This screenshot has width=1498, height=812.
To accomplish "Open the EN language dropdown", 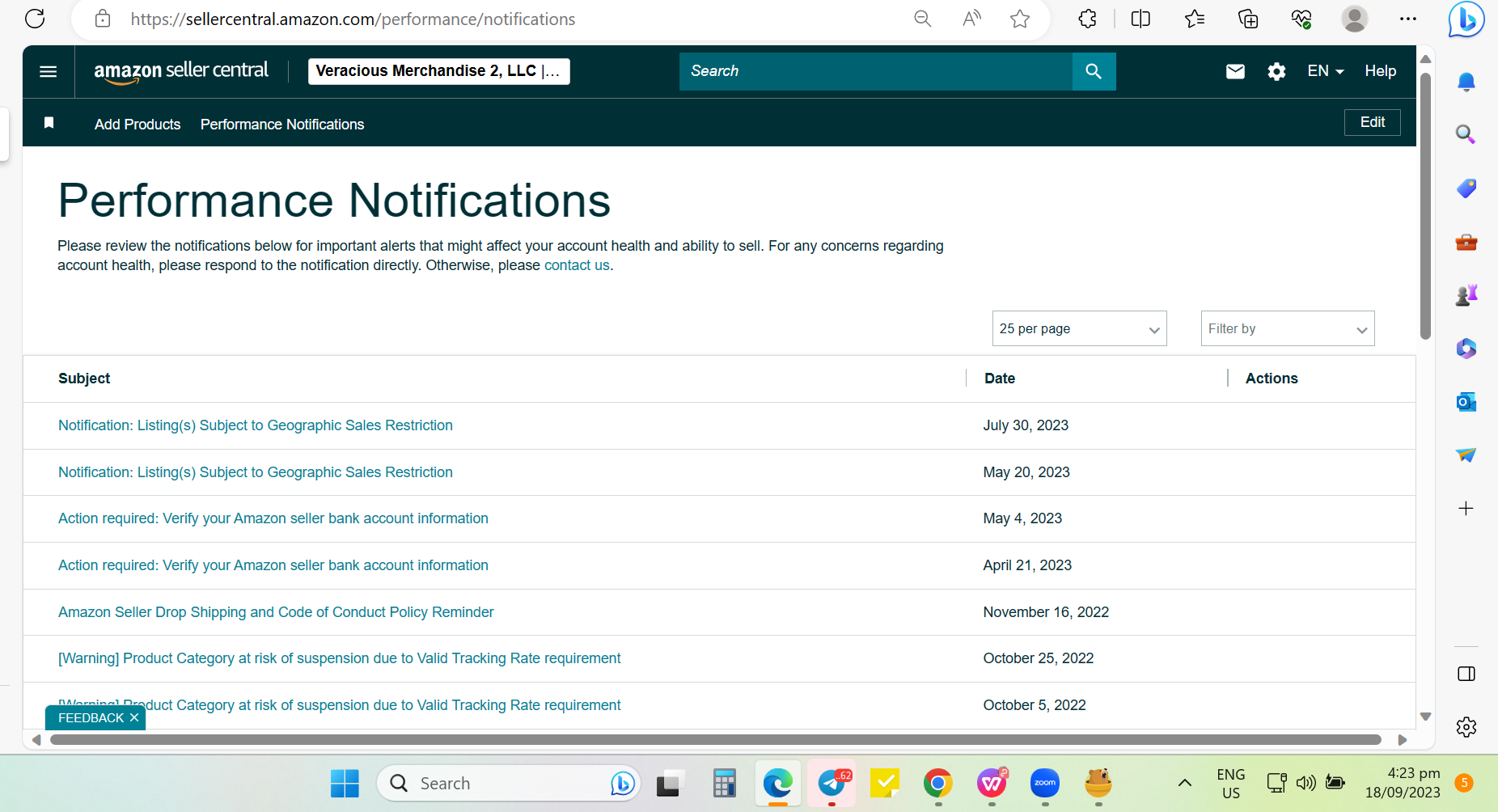I will [1326, 71].
